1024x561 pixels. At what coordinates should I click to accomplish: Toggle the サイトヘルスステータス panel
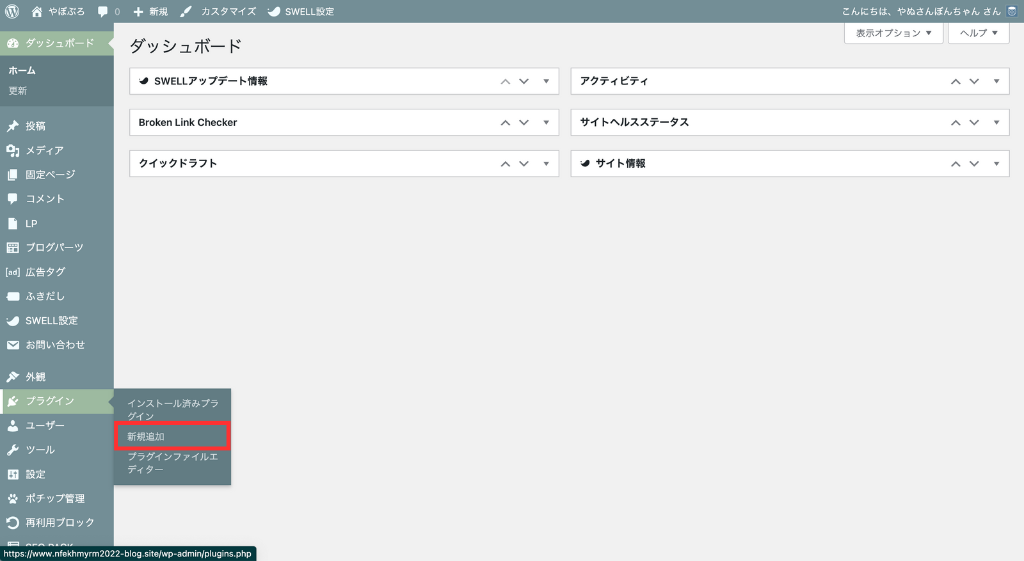(997, 123)
